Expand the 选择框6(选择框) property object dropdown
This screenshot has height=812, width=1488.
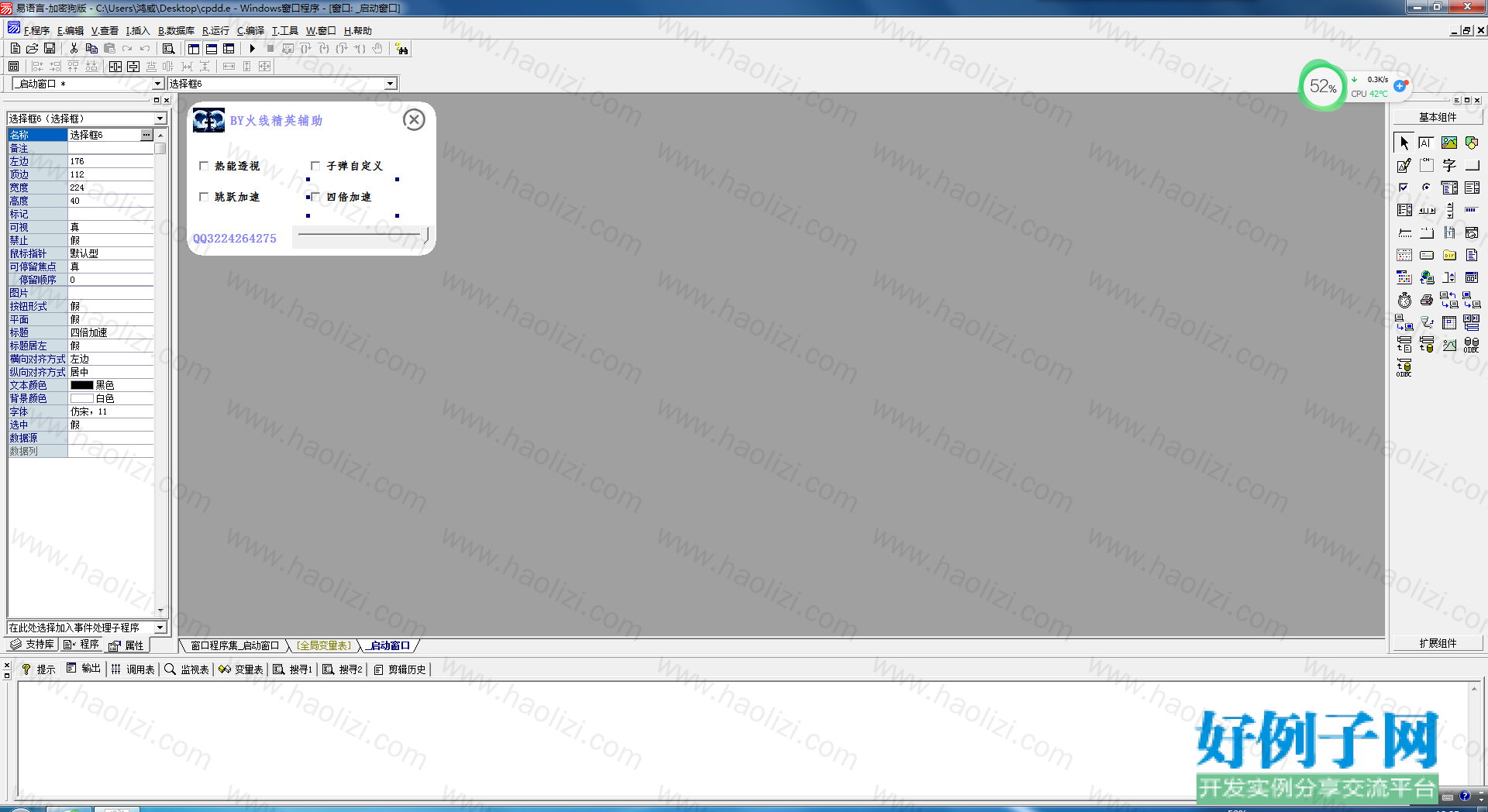point(160,119)
